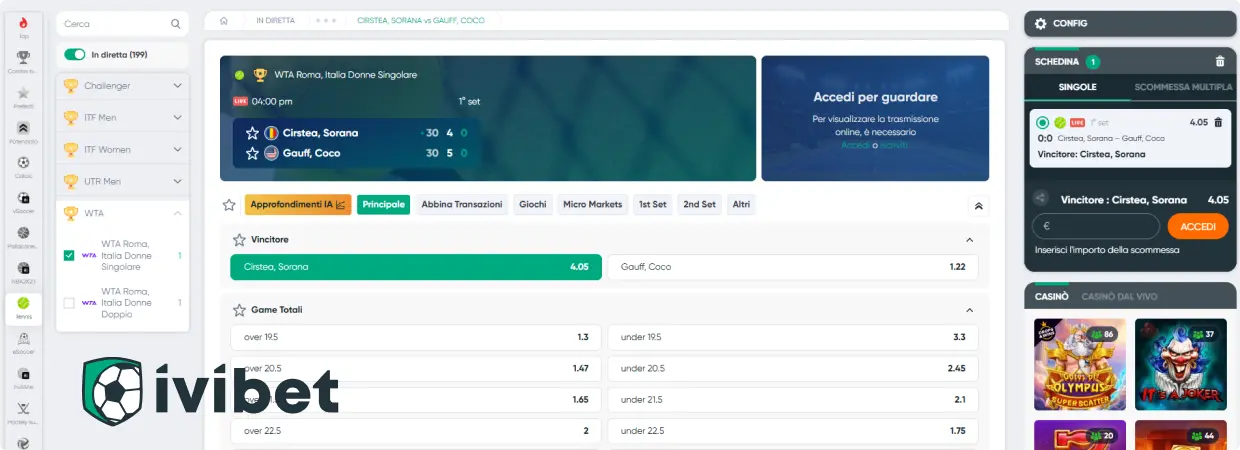Check WTA Roma, Italia Donne Doppio

point(69,302)
